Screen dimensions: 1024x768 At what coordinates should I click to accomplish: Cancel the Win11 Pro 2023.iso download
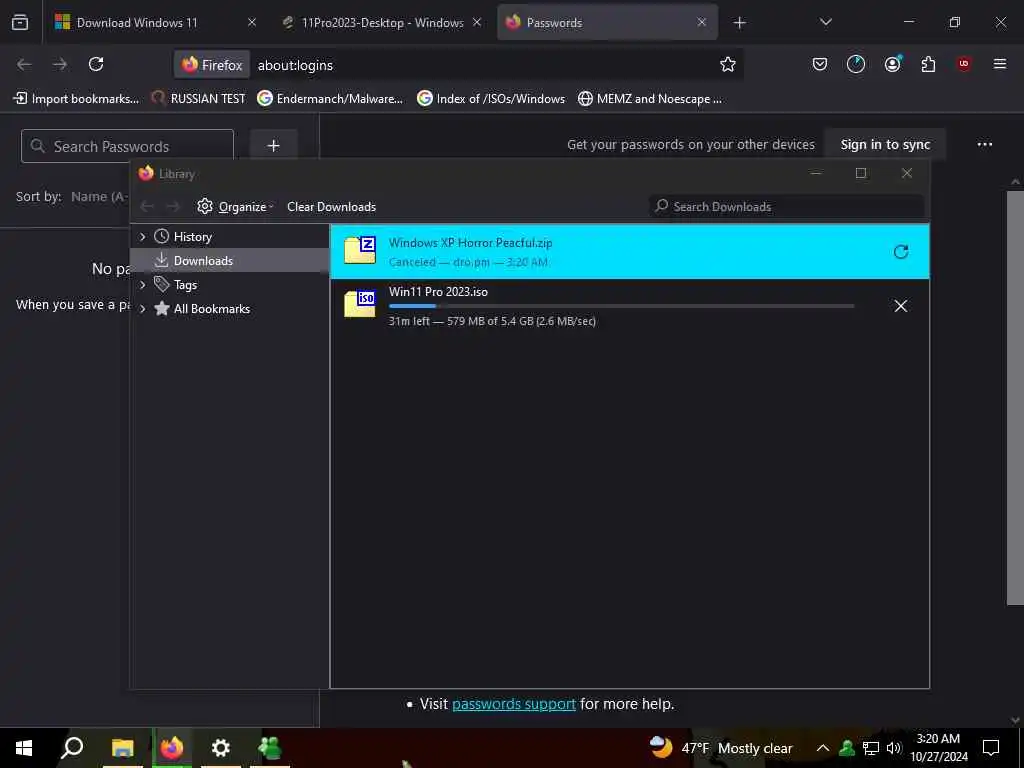(901, 306)
